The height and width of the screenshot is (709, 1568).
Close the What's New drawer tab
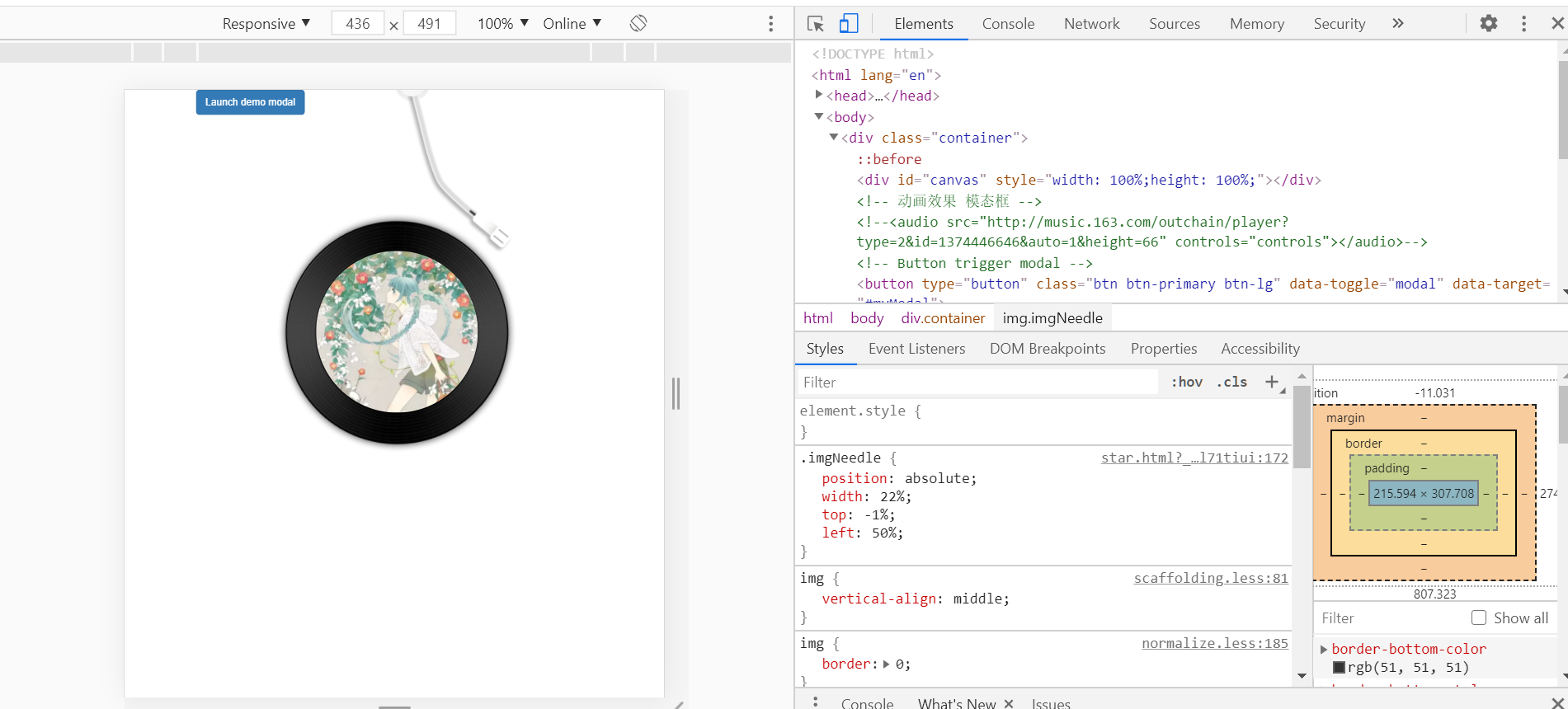coord(1009,703)
